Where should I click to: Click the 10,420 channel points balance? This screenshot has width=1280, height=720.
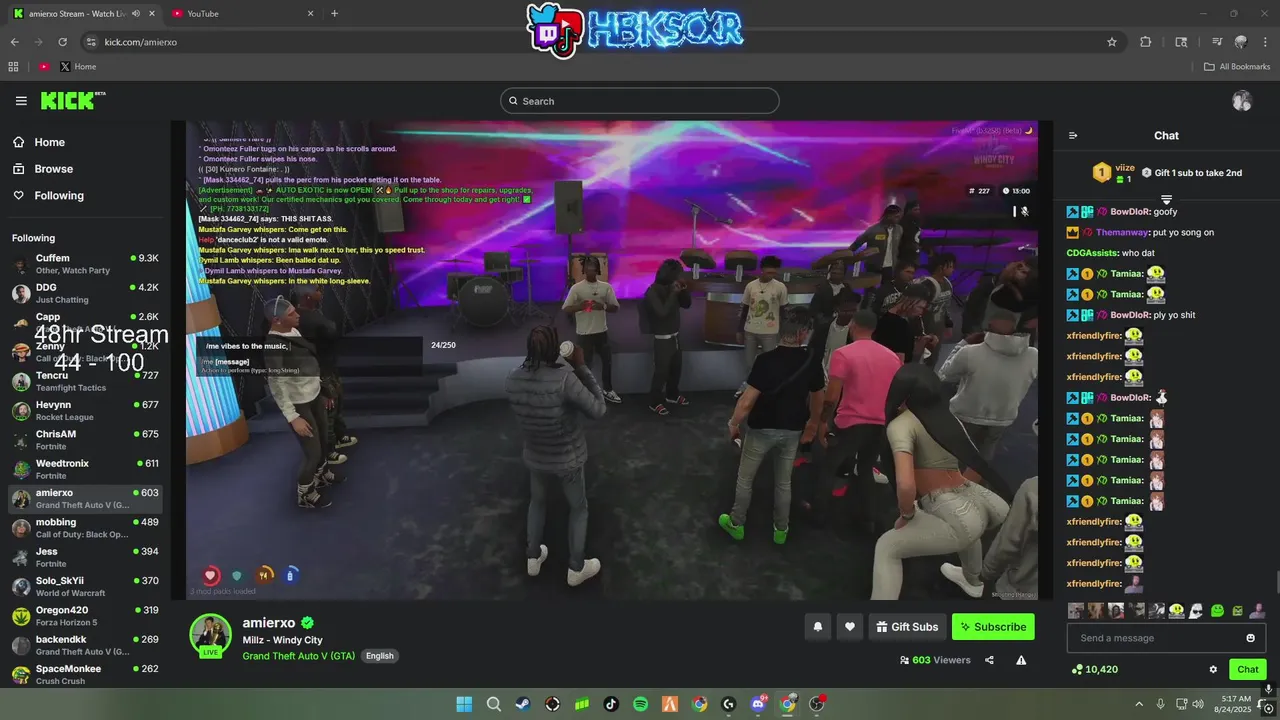pos(1094,669)
